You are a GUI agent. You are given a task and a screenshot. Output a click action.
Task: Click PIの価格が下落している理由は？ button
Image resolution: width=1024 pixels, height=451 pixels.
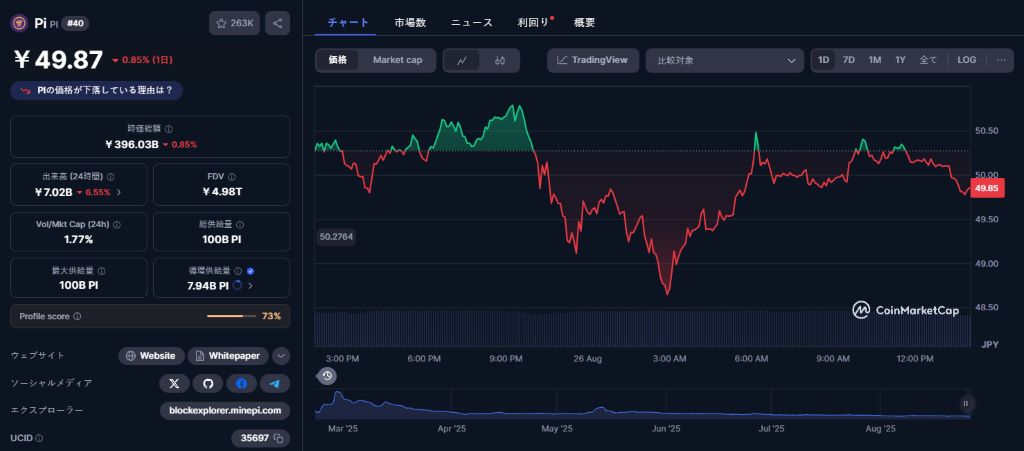pyautogui.click(x=97, y=91)
